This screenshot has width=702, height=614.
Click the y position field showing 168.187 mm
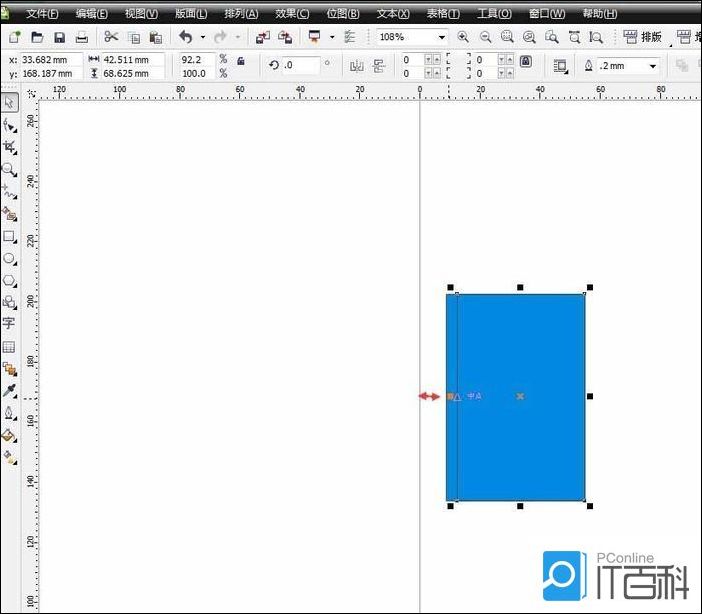51,73
